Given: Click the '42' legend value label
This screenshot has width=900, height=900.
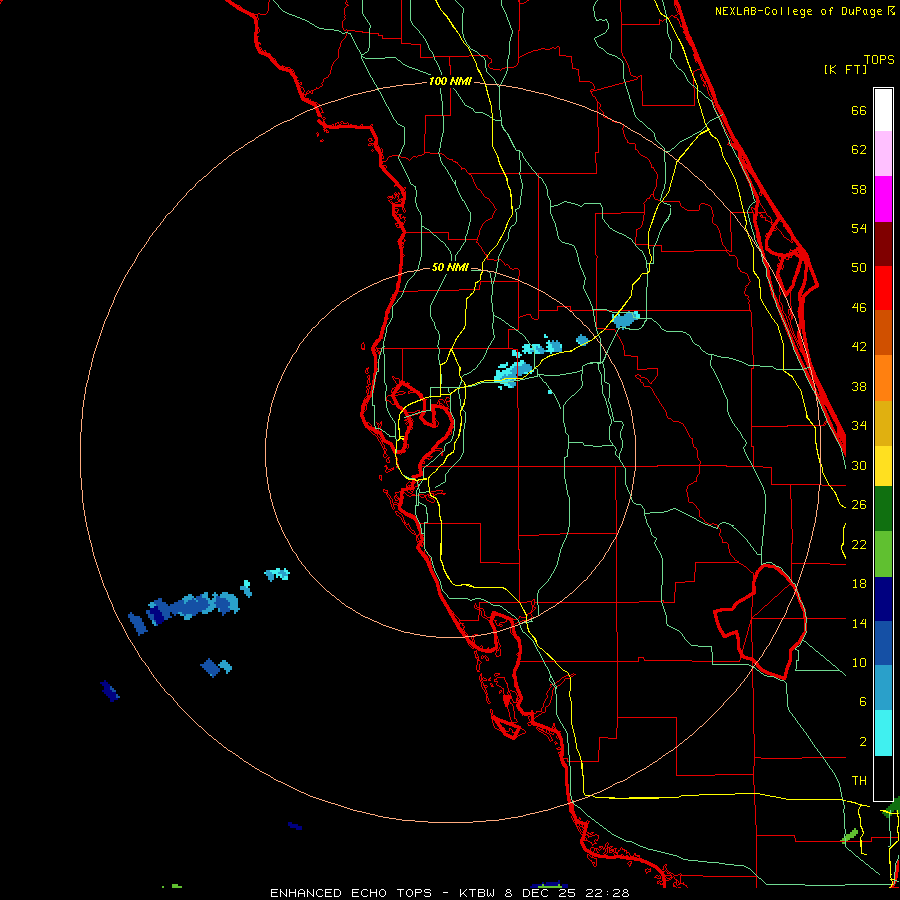Looking at the screenshot, I should point(859,347).
